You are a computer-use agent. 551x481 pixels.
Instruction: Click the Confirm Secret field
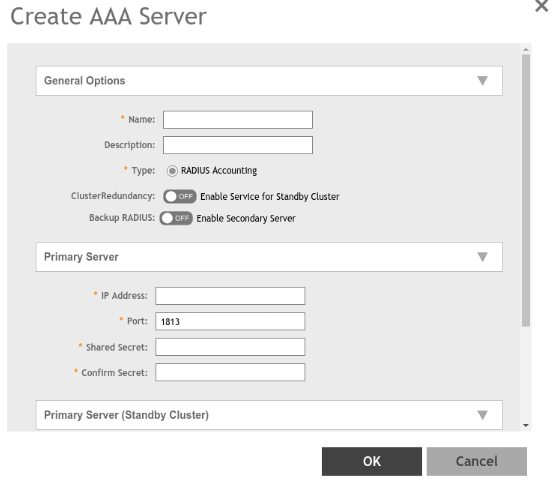click(230, 372)
